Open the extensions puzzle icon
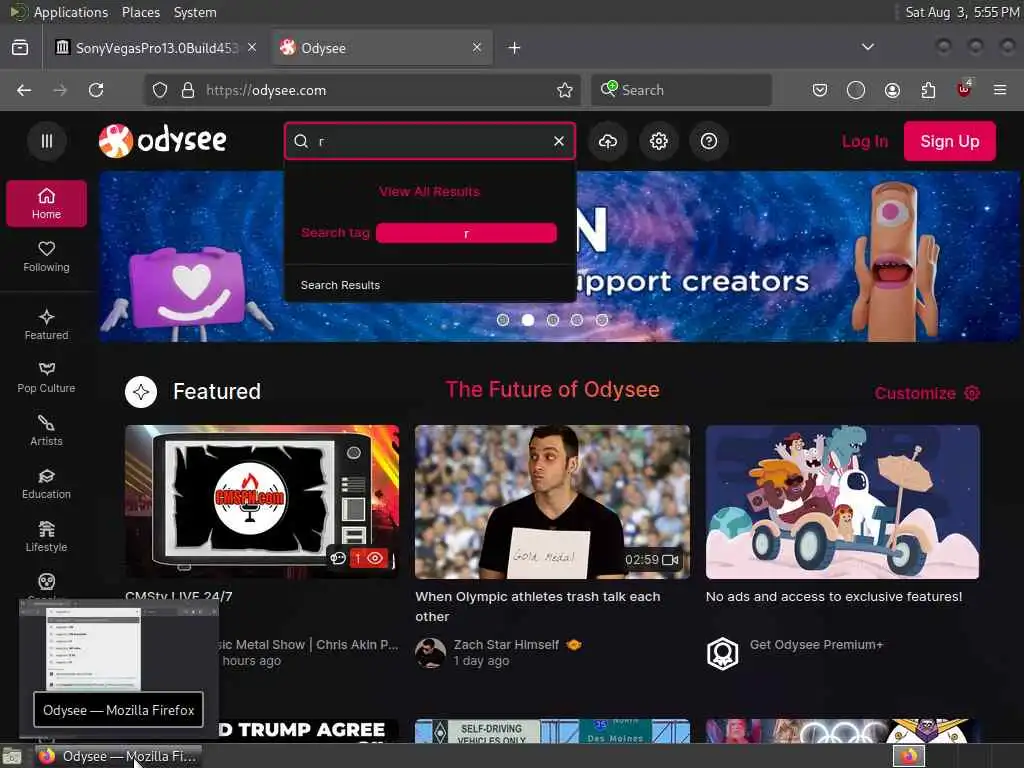1024x768 pixels. (x=928, y=90)
